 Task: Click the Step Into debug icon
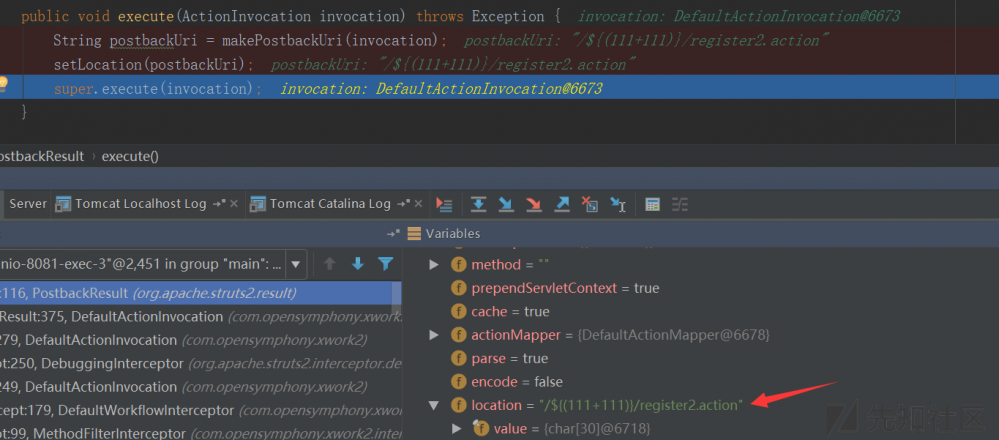(506, 204)
